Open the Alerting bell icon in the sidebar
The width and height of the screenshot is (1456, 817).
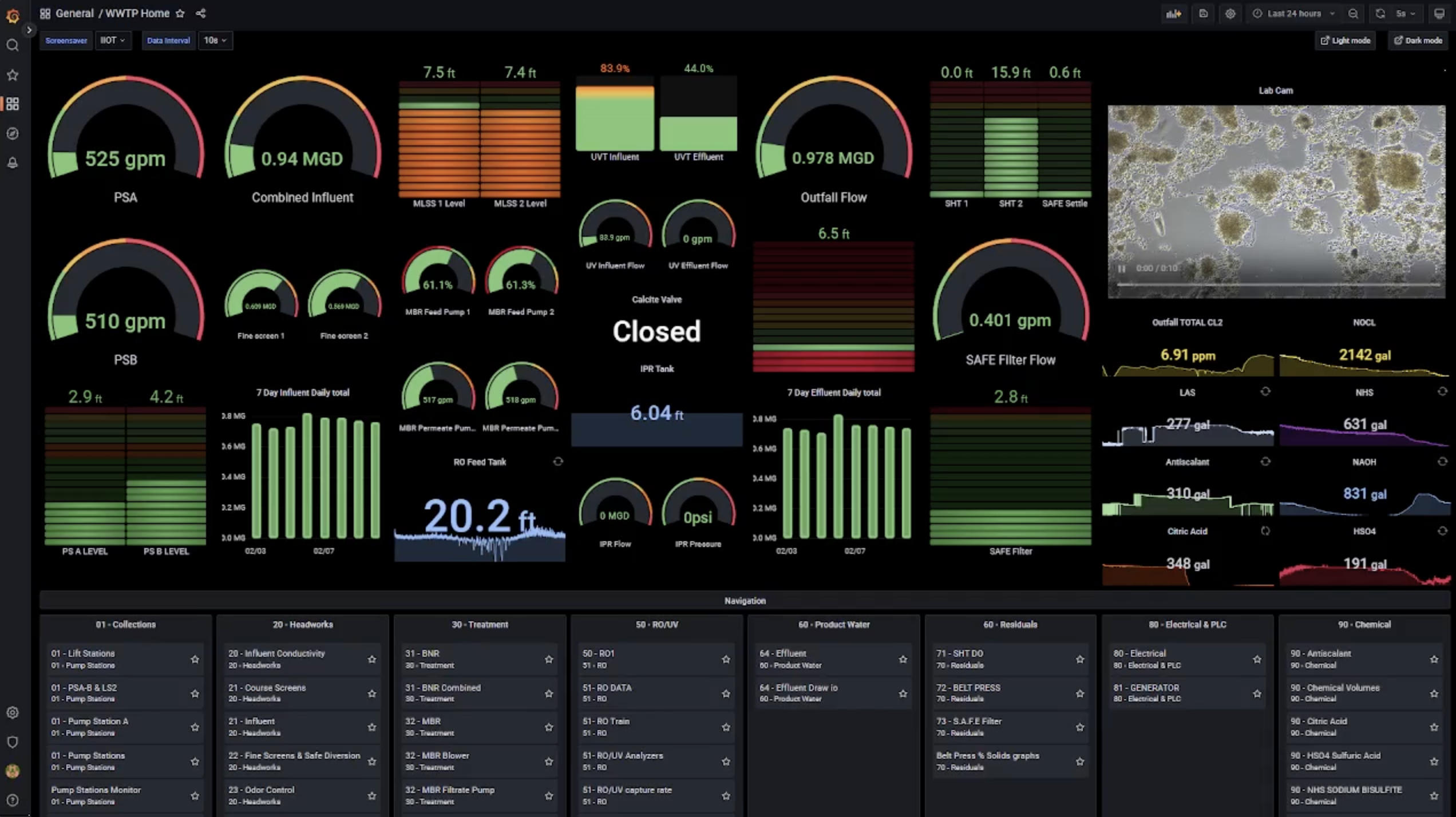click(13, 163)
